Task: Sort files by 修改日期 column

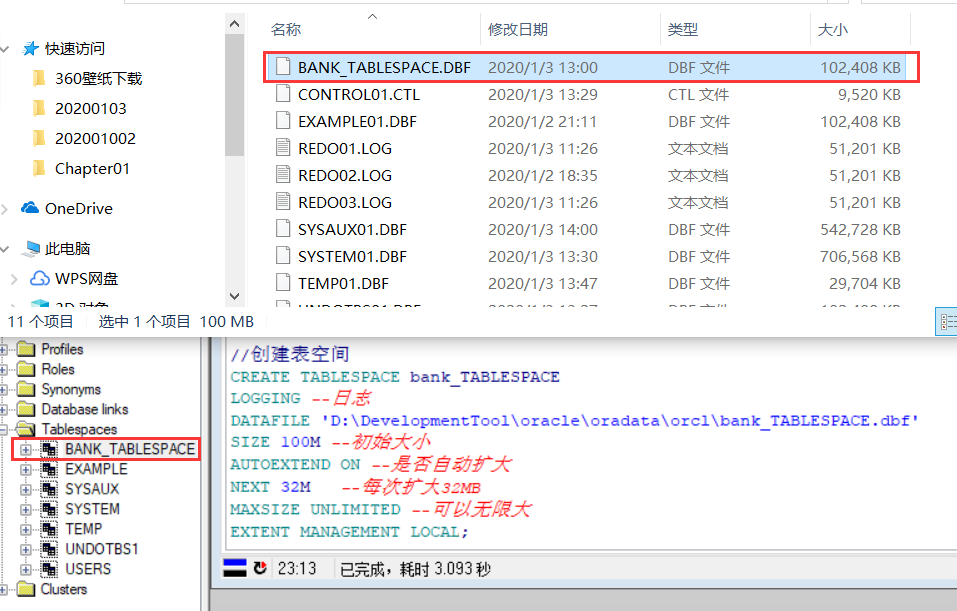Action: (518, 29)
